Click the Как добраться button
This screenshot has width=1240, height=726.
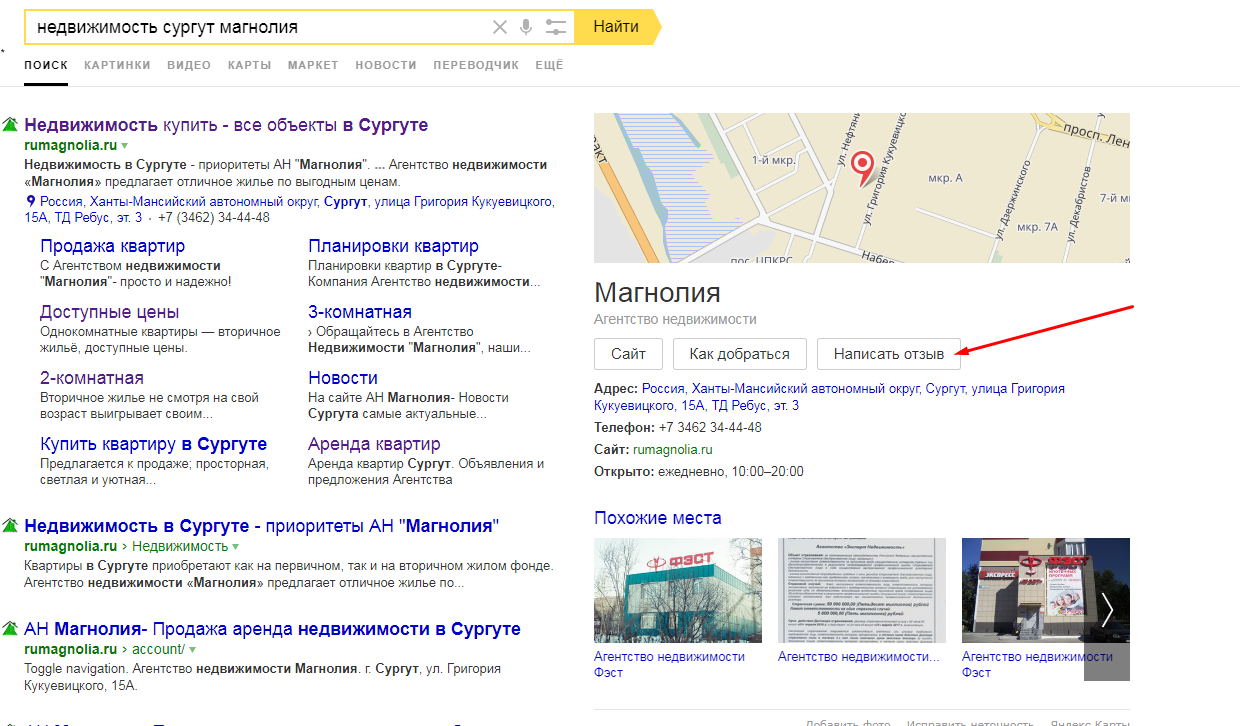(x=739, y=354)
